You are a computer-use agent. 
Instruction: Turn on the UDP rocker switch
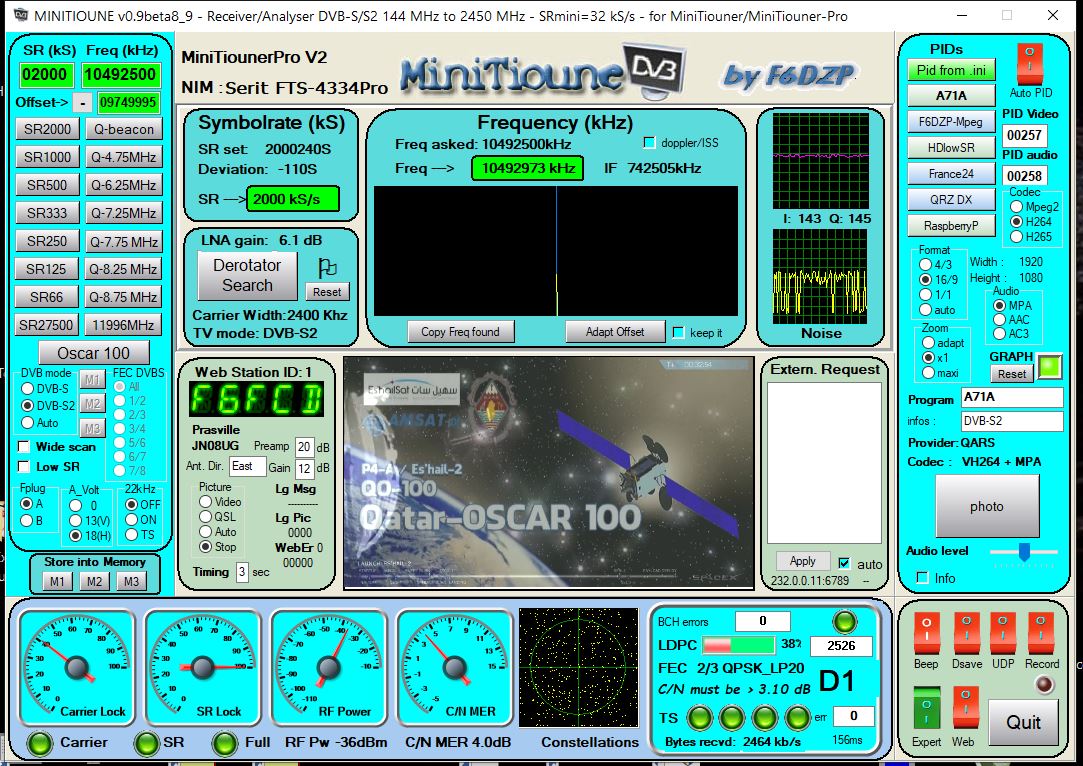(x=1002, y=634)
